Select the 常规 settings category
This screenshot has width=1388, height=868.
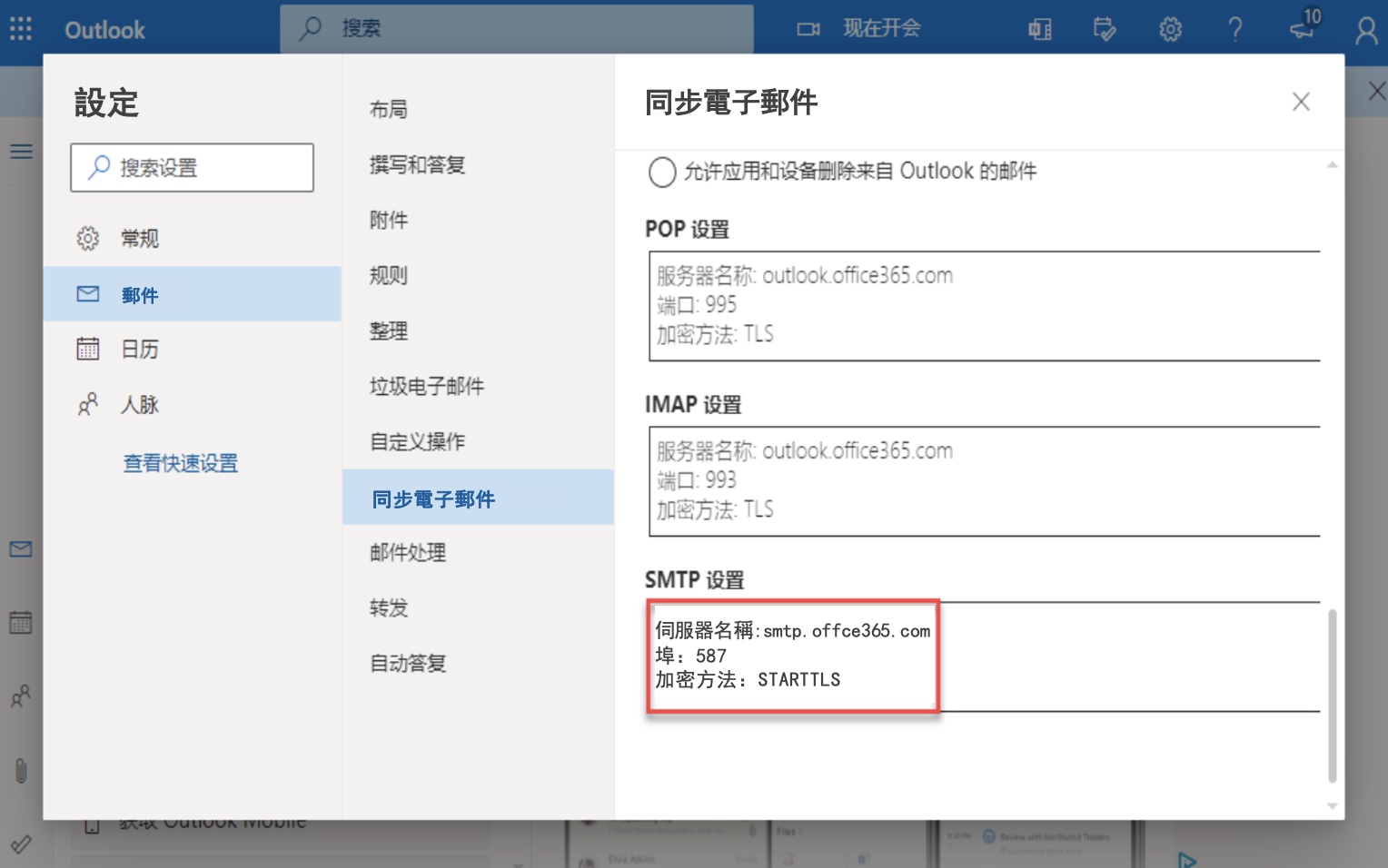coord(193,239)
